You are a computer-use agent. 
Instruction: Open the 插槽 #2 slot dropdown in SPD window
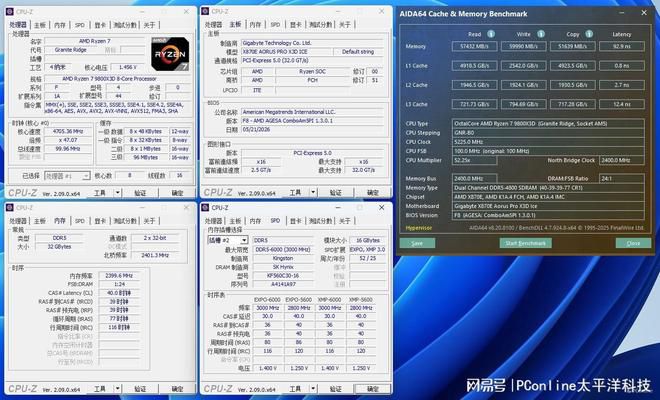pyautogui.click(x=244, y=240)
